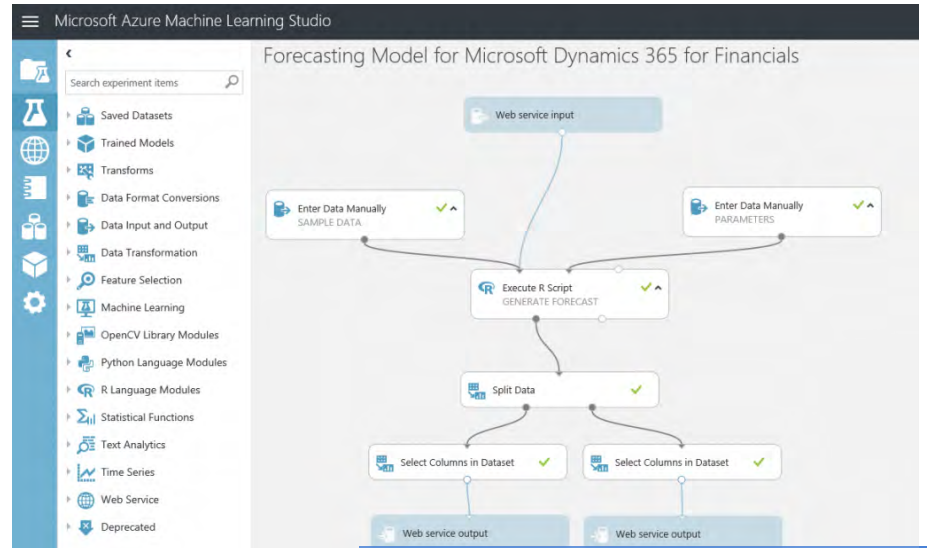
Task: Select right Select Columns in Dataset module
Action: pyautogui.click(x=682, y=462)
